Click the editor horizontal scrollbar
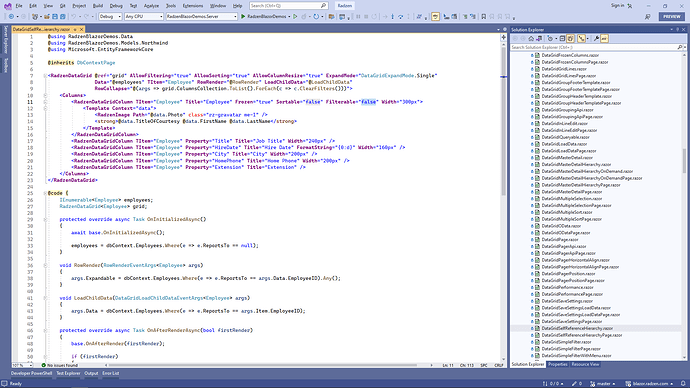Screen dimensions: 690x388 [x=263, y=365]
